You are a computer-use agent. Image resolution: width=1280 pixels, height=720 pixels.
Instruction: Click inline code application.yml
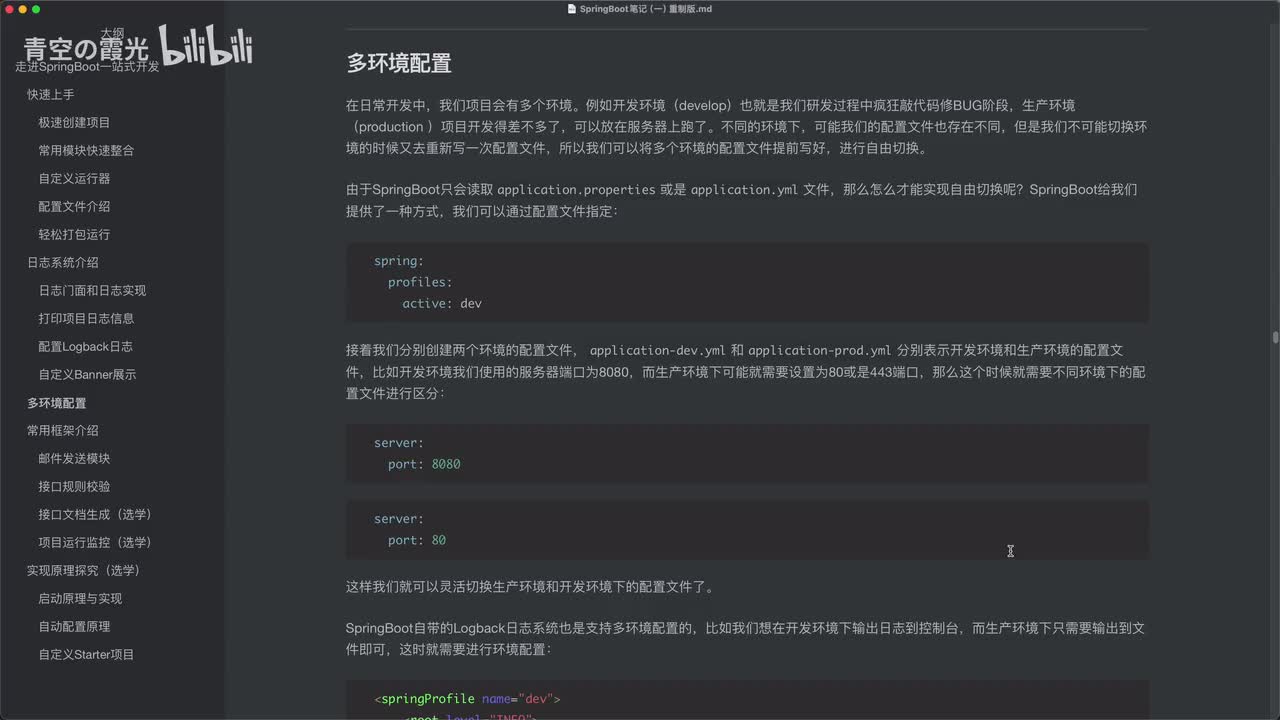tap(744, 189)
